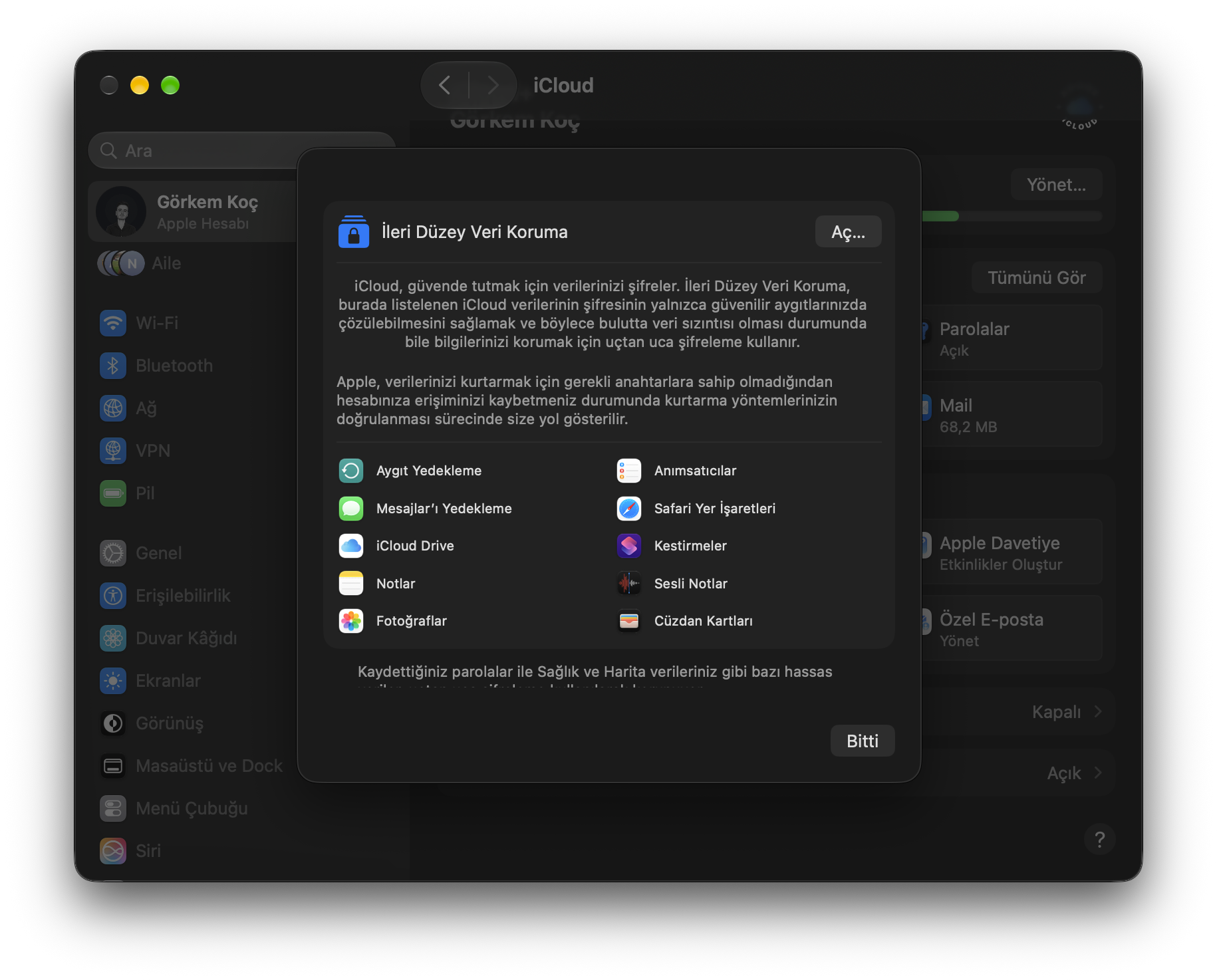Click the Aile sidebar label
The image size is (1217, 980).
[x=166, y=264]
